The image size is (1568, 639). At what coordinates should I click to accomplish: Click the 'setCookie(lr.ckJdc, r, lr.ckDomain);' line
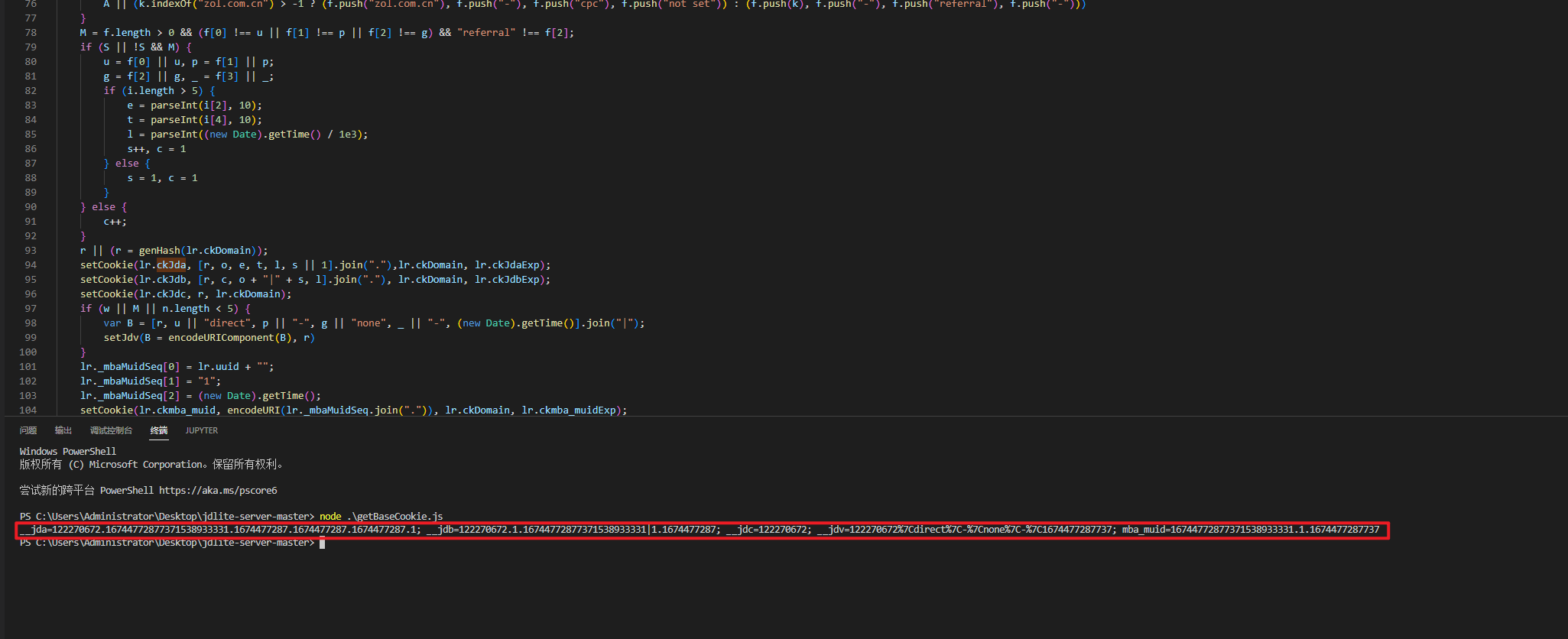click(x=186, y=294)
